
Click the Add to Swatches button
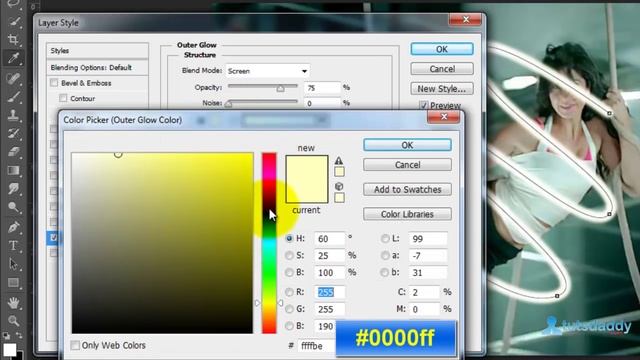tap(407, 189)
